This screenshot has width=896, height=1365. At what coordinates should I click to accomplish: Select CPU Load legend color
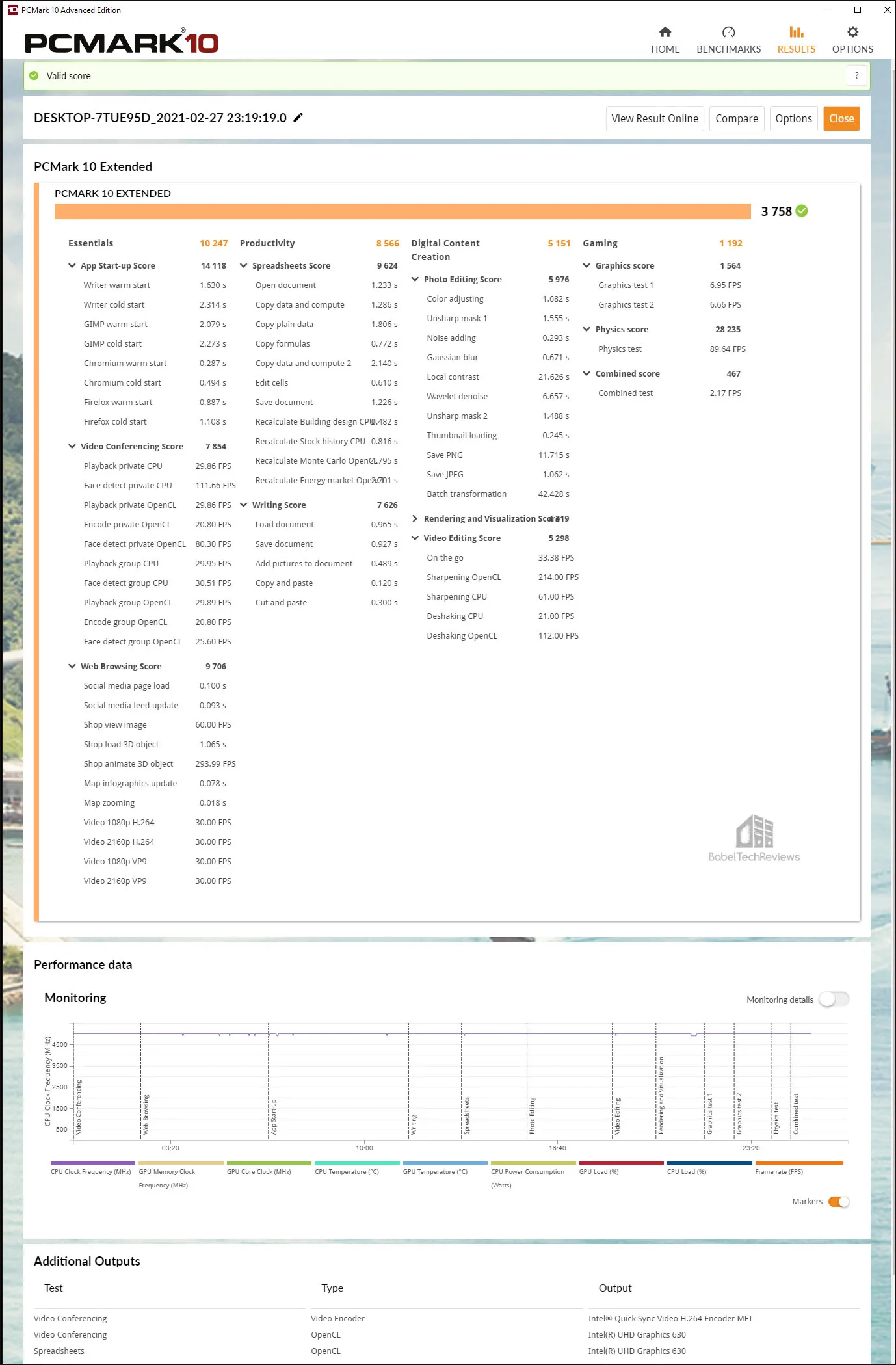tap(709, 1163)
